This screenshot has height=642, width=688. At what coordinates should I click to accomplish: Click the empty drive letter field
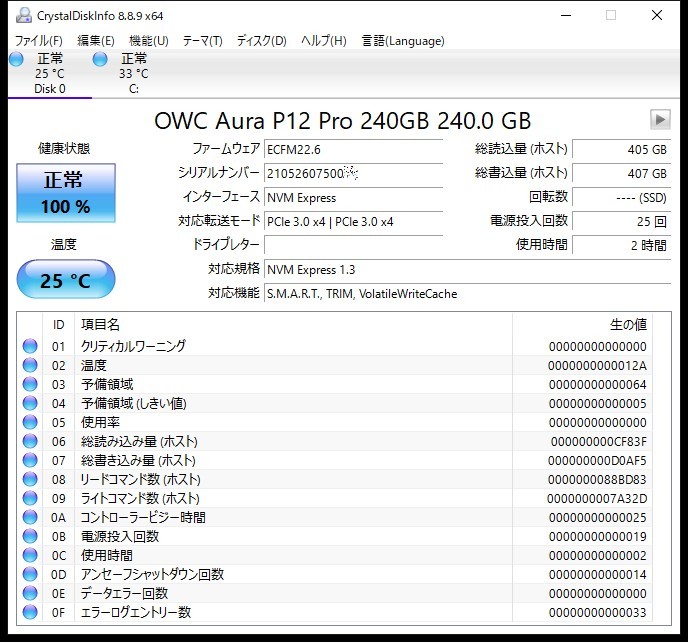point(353,245)
